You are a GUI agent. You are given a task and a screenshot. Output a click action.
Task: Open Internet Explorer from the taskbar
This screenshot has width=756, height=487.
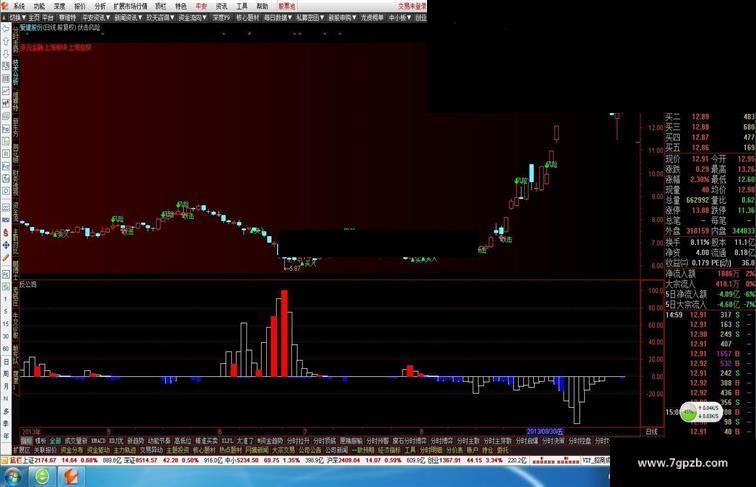(x=42, y=477)
